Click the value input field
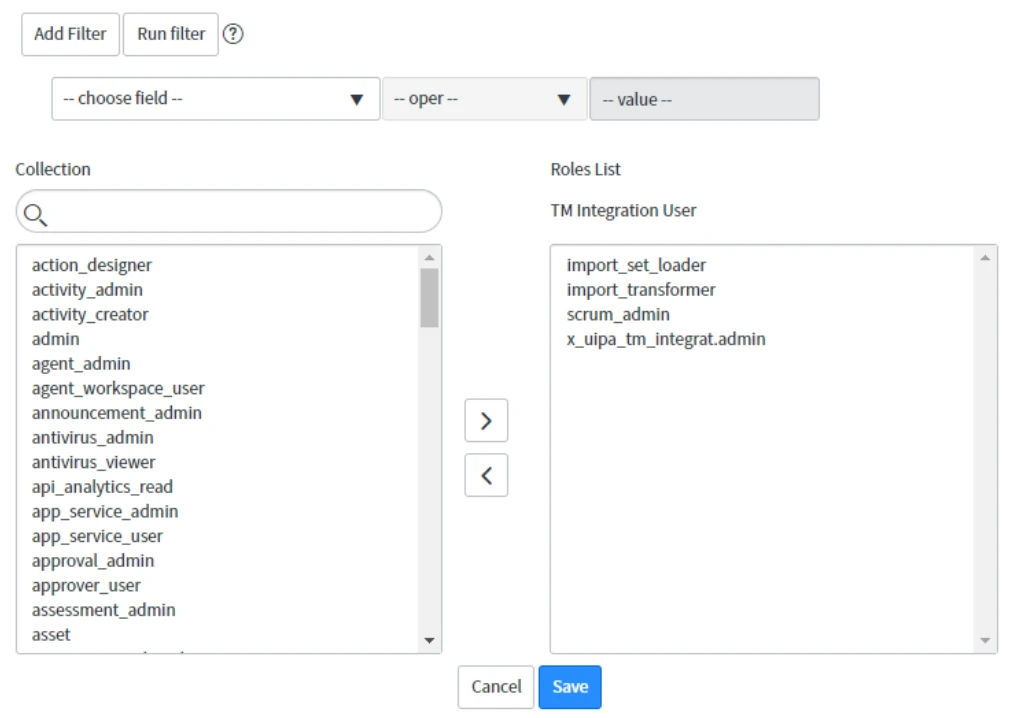This screenshot has width=1029, height=718. (x=704, y=99)
